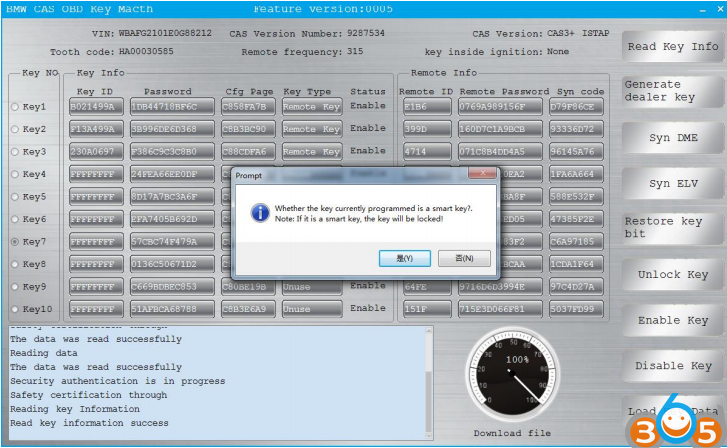Screen dimensions: 727x448
Task: Confirm the prompt with 是(Y) button
Action: [405, 258]
